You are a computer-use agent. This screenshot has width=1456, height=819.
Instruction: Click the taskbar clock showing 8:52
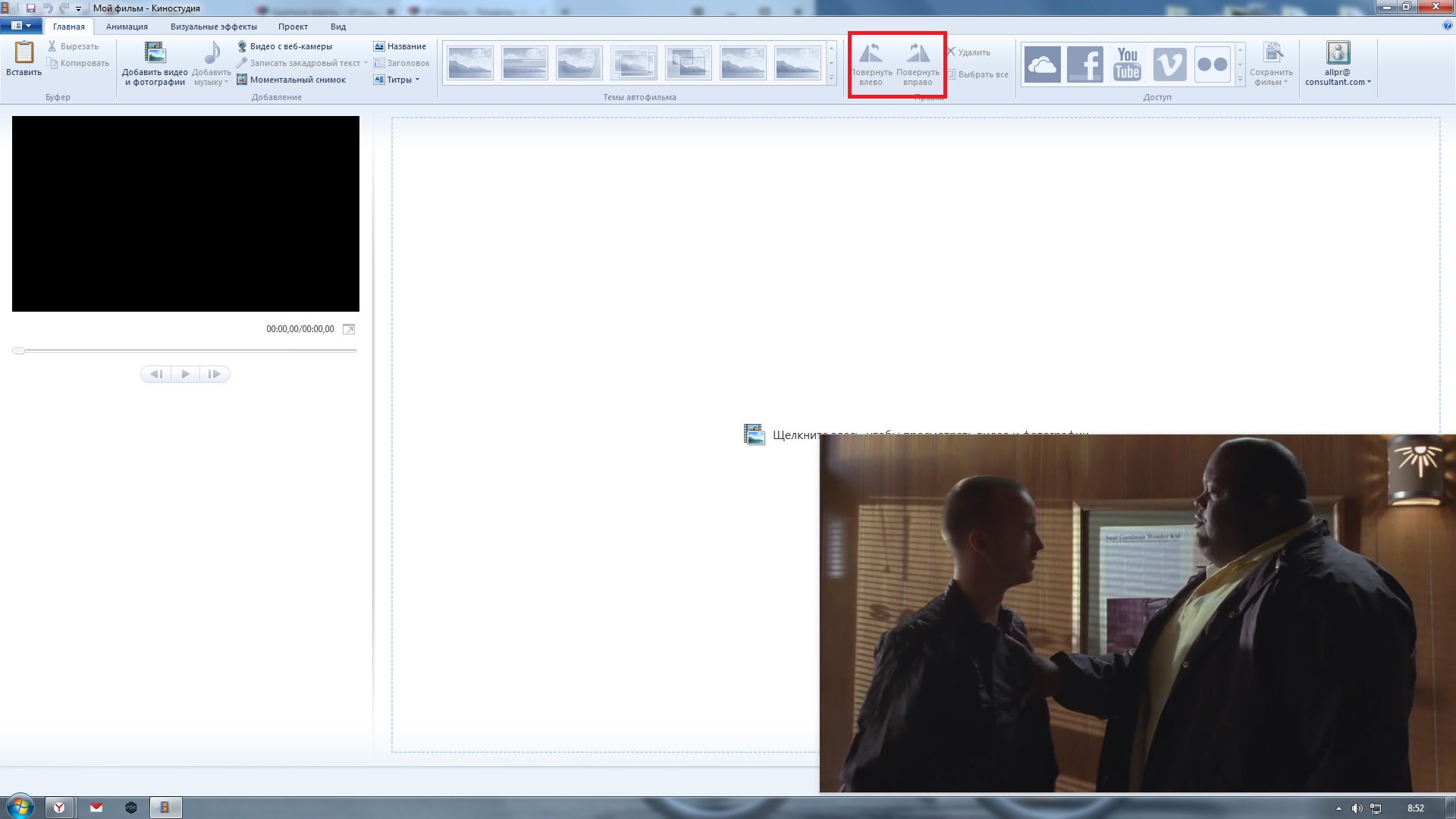(1416, 808)
